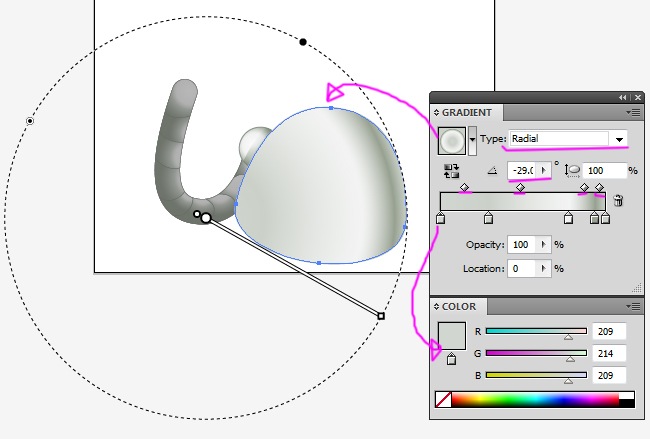Click the black swatch at the spectrum end

coord(627,404)
